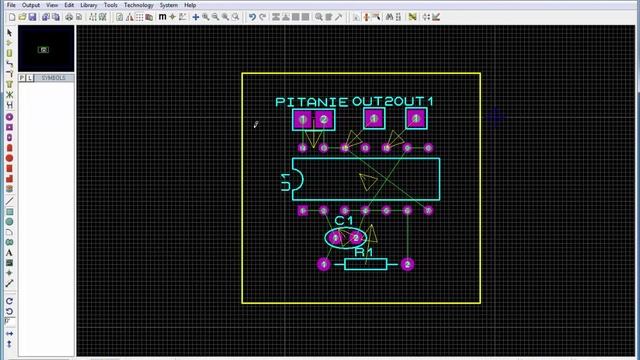Click pad 2 of resistor R1

[x=407, y=264]
